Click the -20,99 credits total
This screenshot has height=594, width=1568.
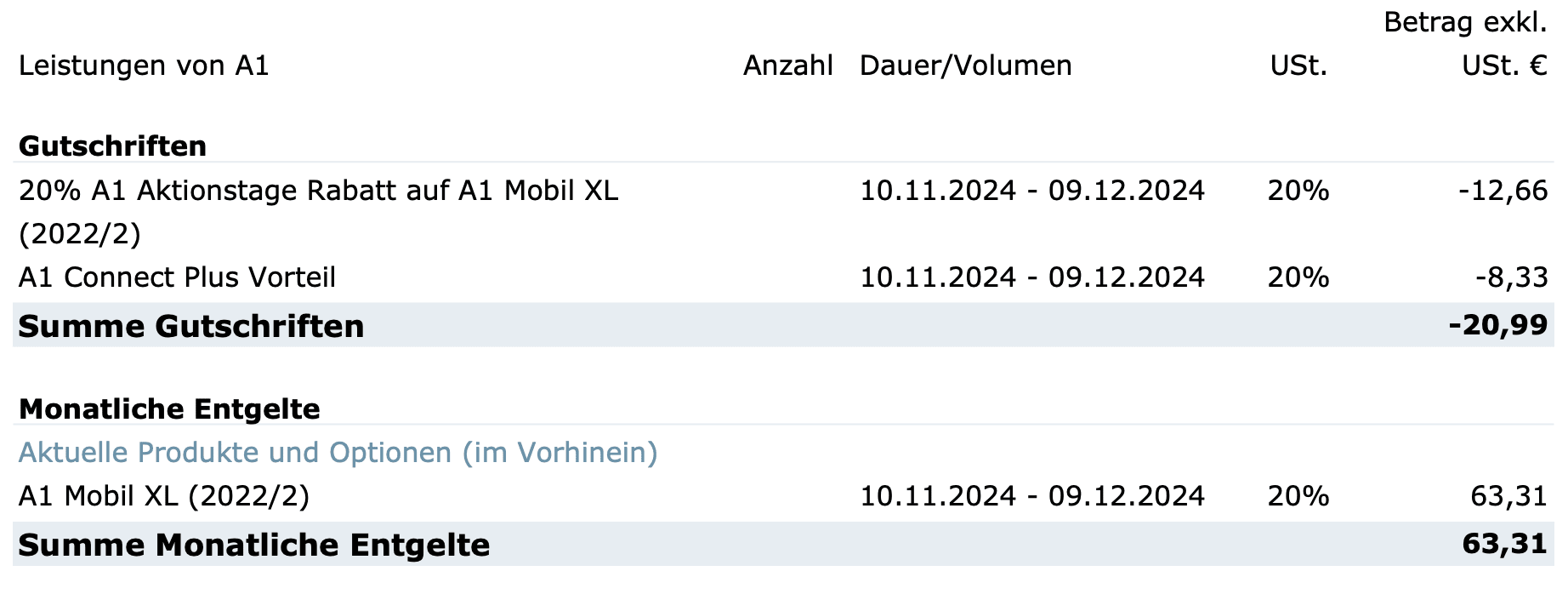click(1497, 325)
